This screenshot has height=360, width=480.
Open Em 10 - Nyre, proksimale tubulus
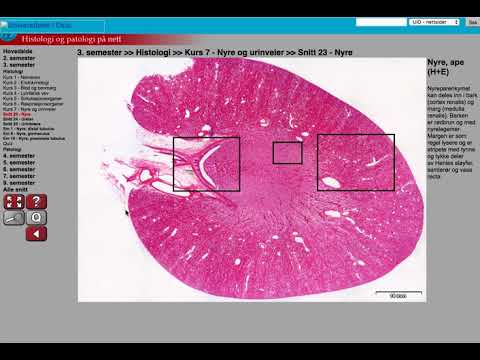[x=34, y=138]
